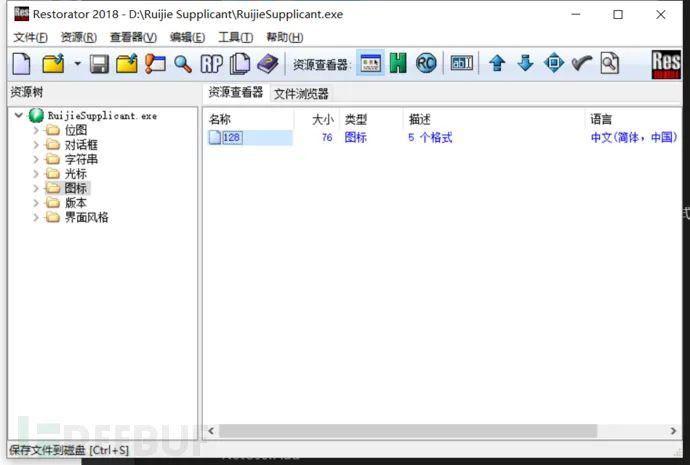Screen dimensions: 690x465
Task: Switch to the 文件浏览器 tab
Action: pos(301,94)
